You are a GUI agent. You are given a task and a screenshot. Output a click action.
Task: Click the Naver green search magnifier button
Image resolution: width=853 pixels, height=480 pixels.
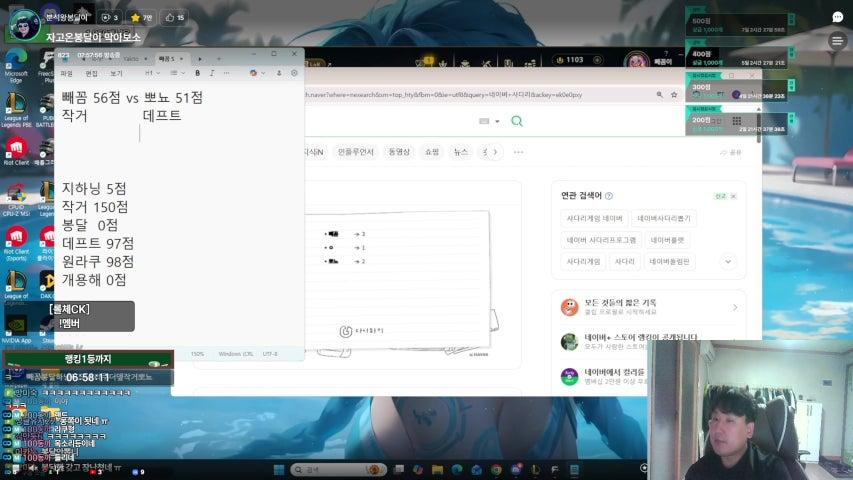point(517,121)
